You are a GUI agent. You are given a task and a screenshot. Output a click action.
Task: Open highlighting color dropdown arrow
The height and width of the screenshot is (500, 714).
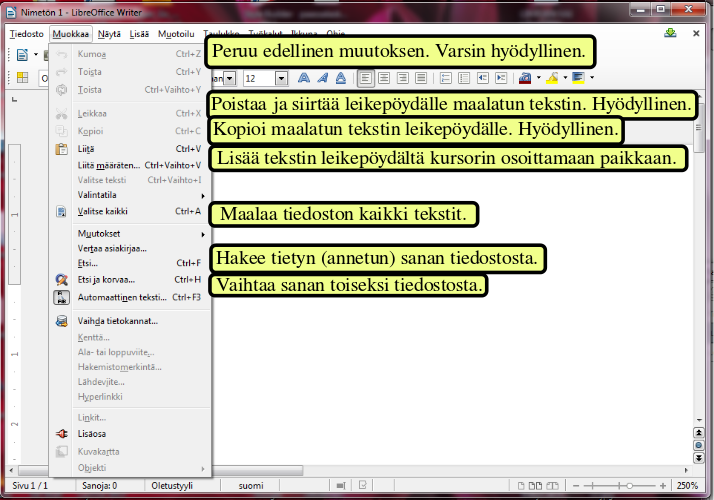coord(565,78)
